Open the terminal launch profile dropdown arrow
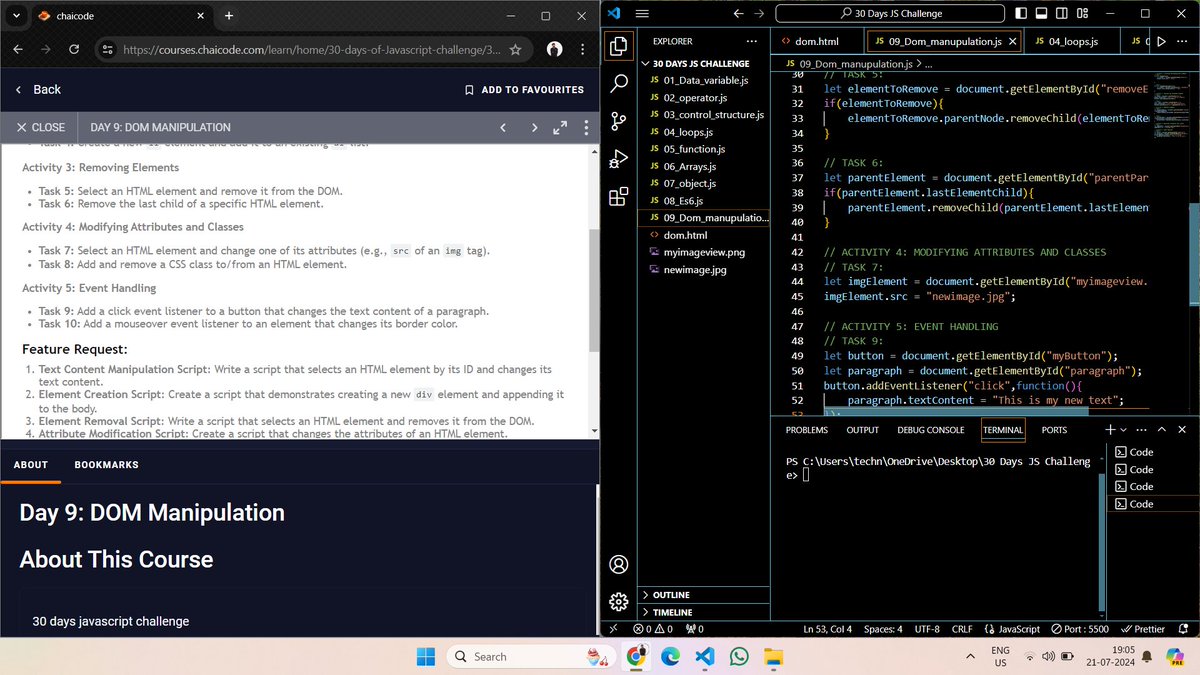The width and height of the screenshot is (1200, 675). click(x=1123, y=429)
